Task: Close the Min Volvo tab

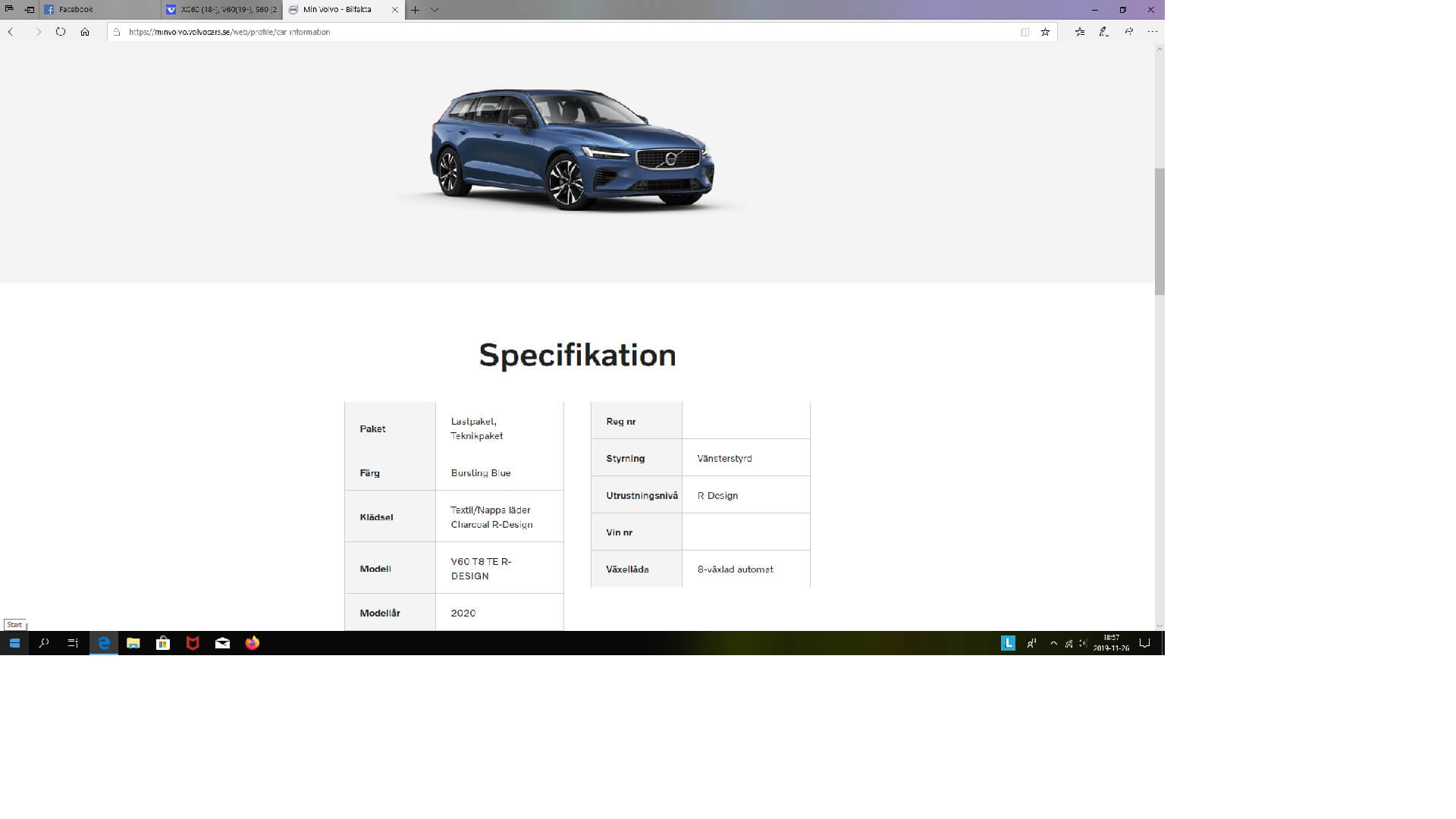Action: pos(394,10)
